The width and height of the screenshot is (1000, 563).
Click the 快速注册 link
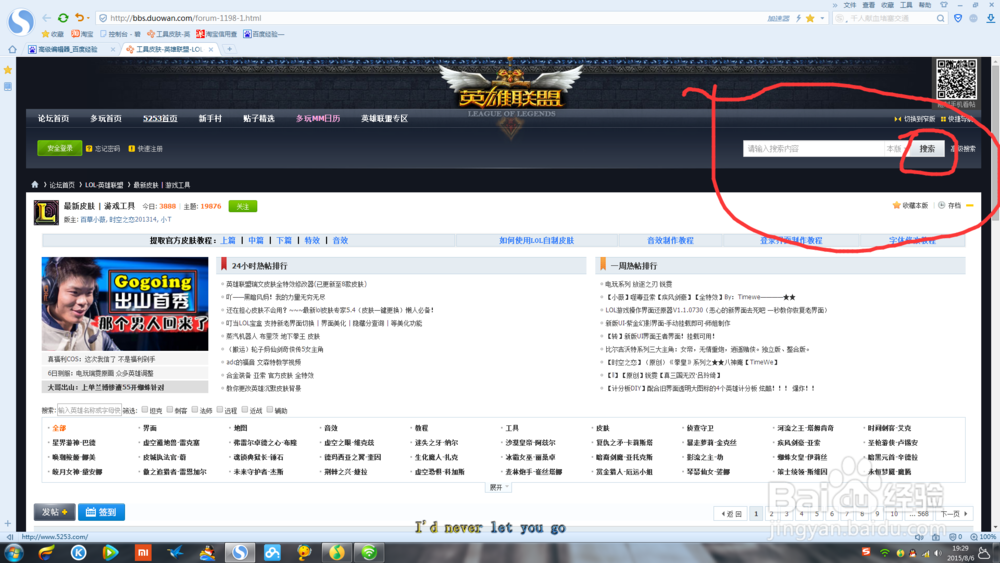[146, 149]
